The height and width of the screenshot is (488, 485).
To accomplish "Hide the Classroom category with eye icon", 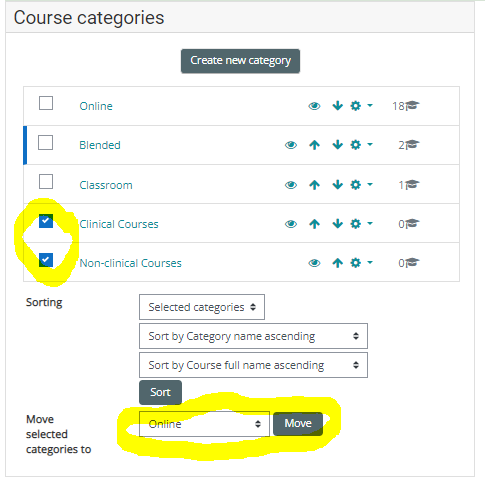I will [x=291, y=185].
